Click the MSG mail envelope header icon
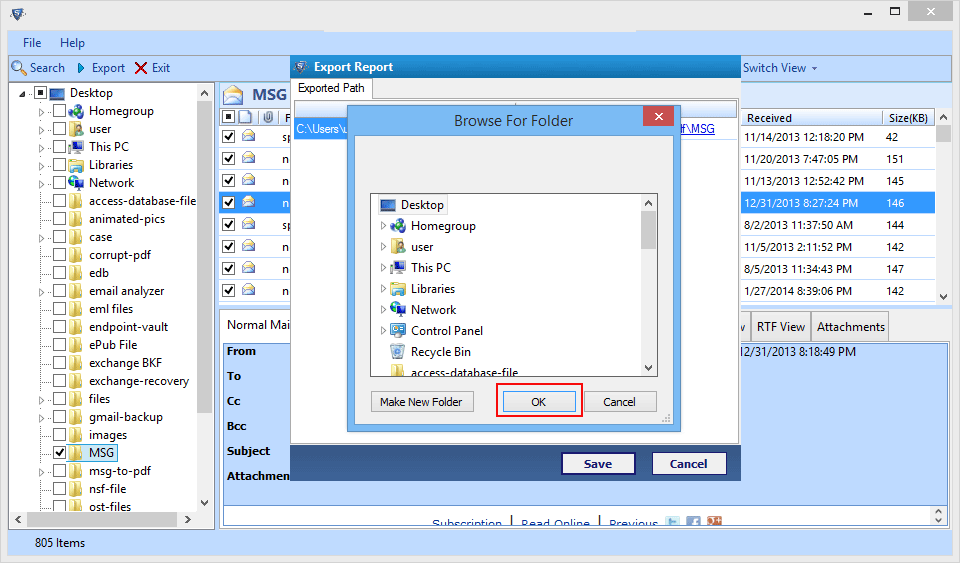The height and width of the screenshot is (563, 960). click(233, 95)
